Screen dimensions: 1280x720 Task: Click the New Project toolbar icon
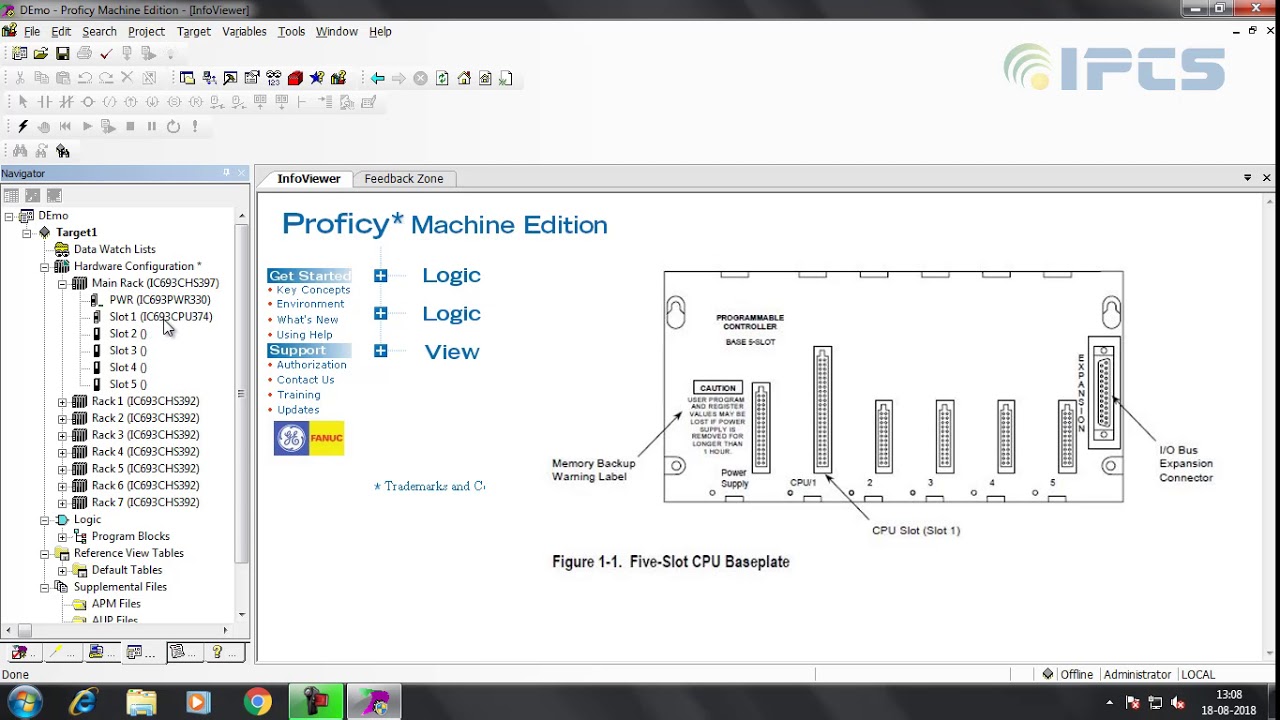[19, 53]
